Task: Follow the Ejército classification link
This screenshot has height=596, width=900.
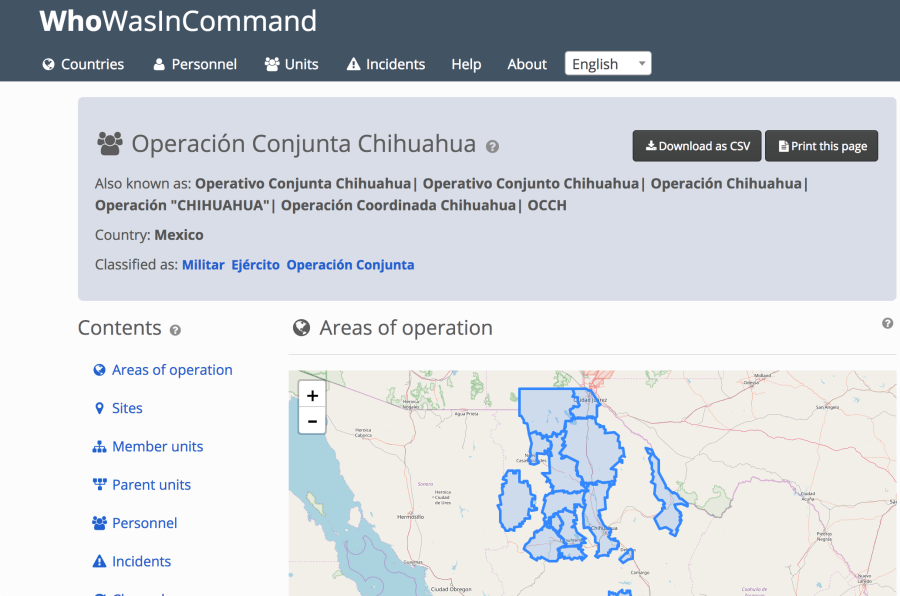Action: 255,265
